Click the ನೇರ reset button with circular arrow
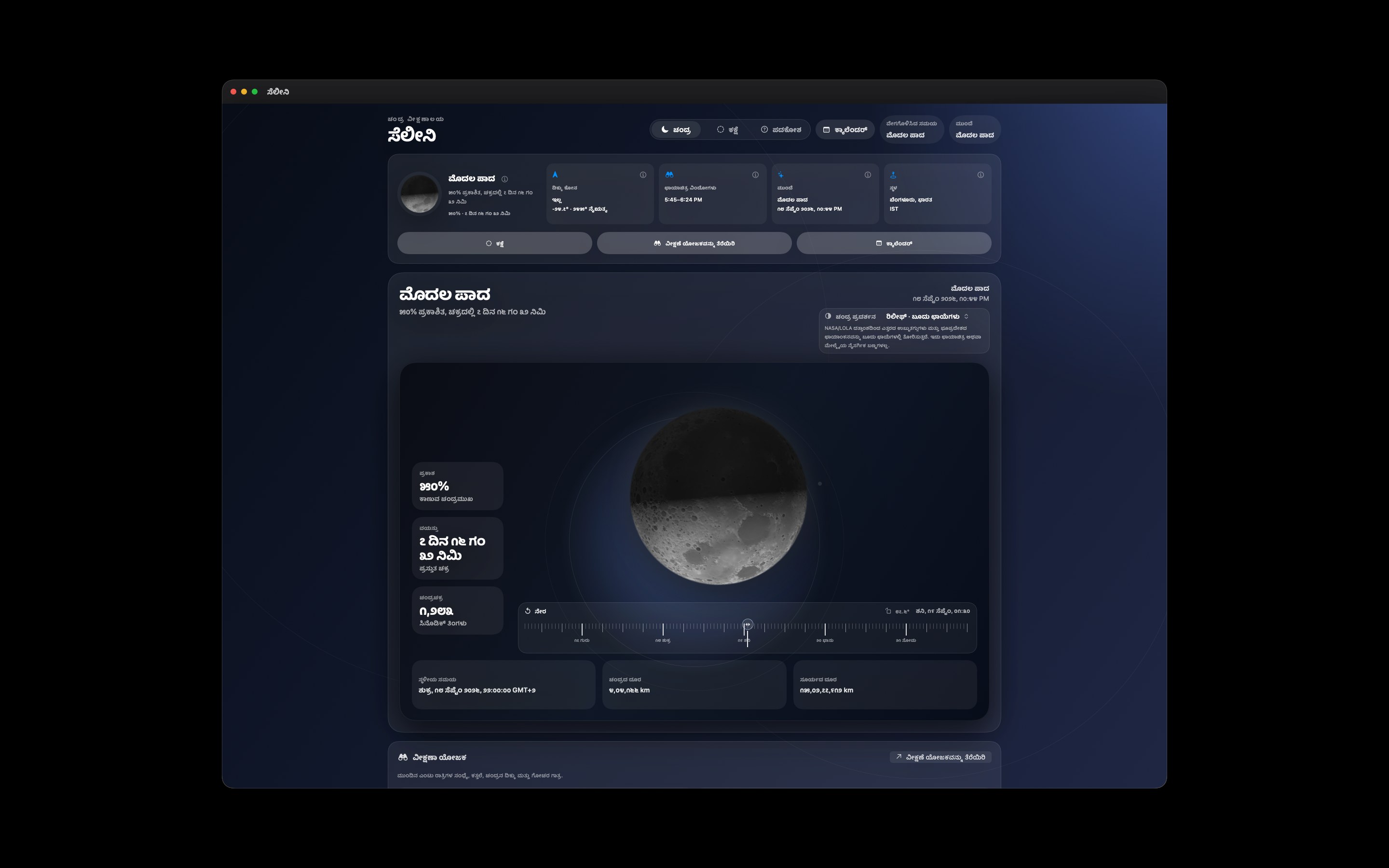Screen dimensions: 1389x868 (x=535, y=611)
